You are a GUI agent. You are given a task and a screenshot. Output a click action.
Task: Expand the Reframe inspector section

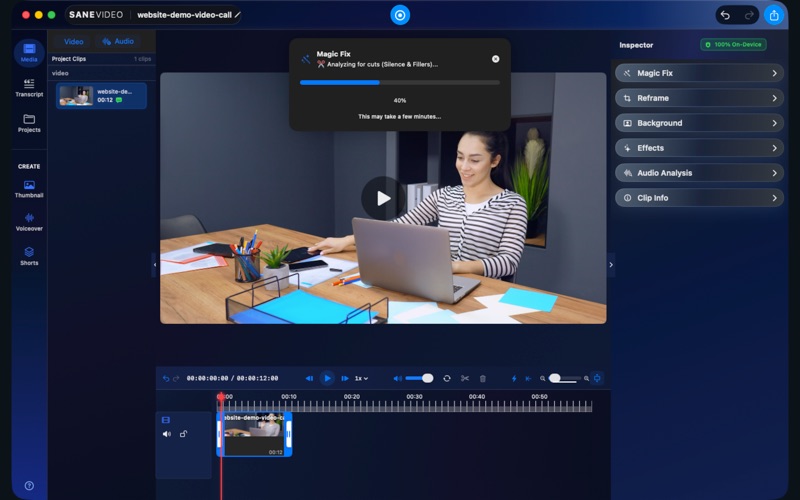pos(699,98)
